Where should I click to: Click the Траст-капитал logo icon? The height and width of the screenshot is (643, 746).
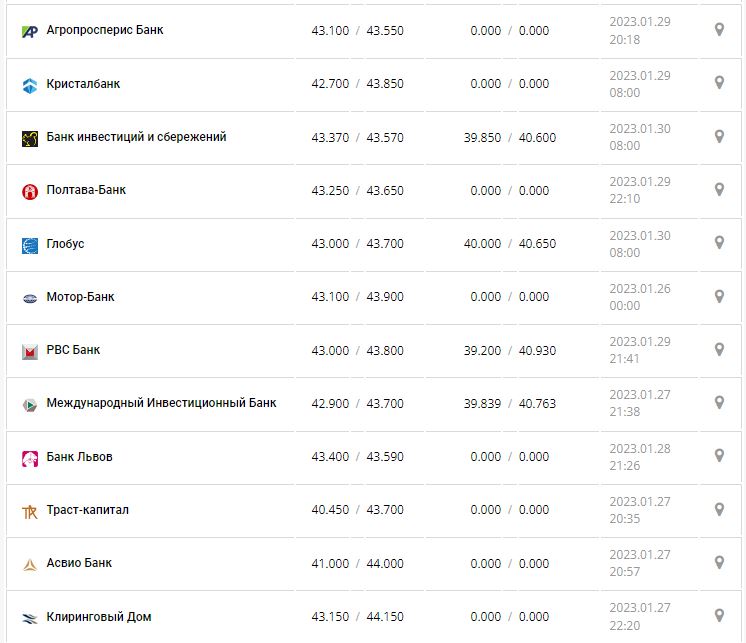[x=29, y=511]
